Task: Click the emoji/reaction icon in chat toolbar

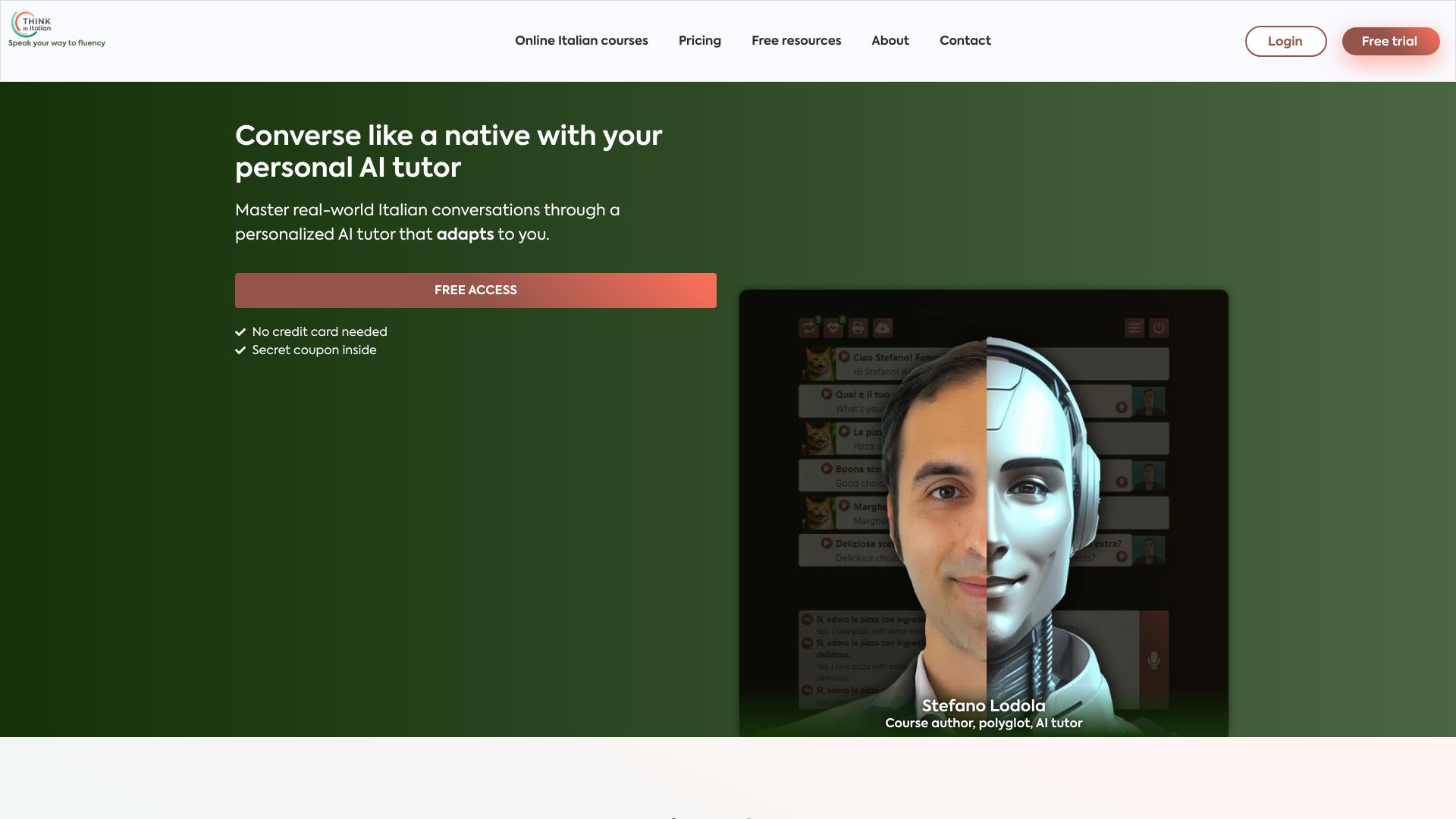Action: point(833,327)
